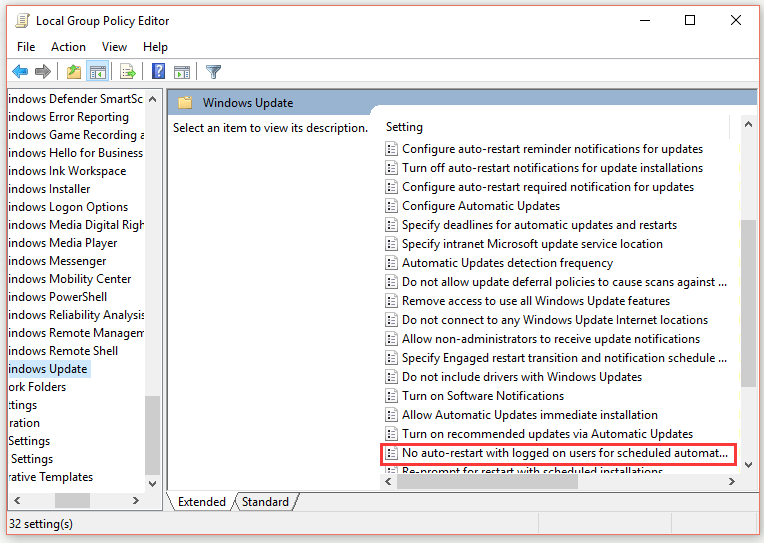Click tree pane horizontal scroll left arrow
The height and width of the screenshot is (543, 764).
[18, 501]
